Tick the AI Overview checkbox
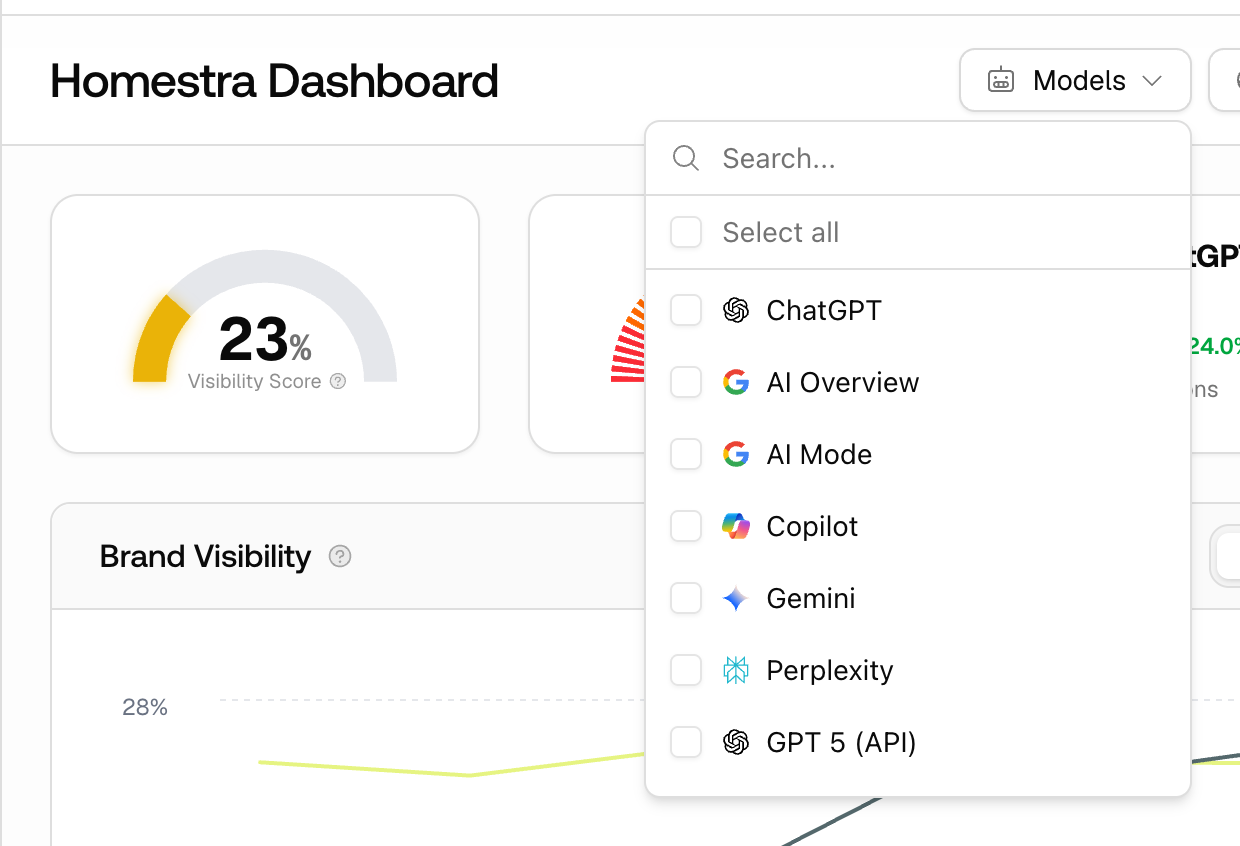Image resolution: width=1240 pixels, height=846 pixels. coord(686,382)
